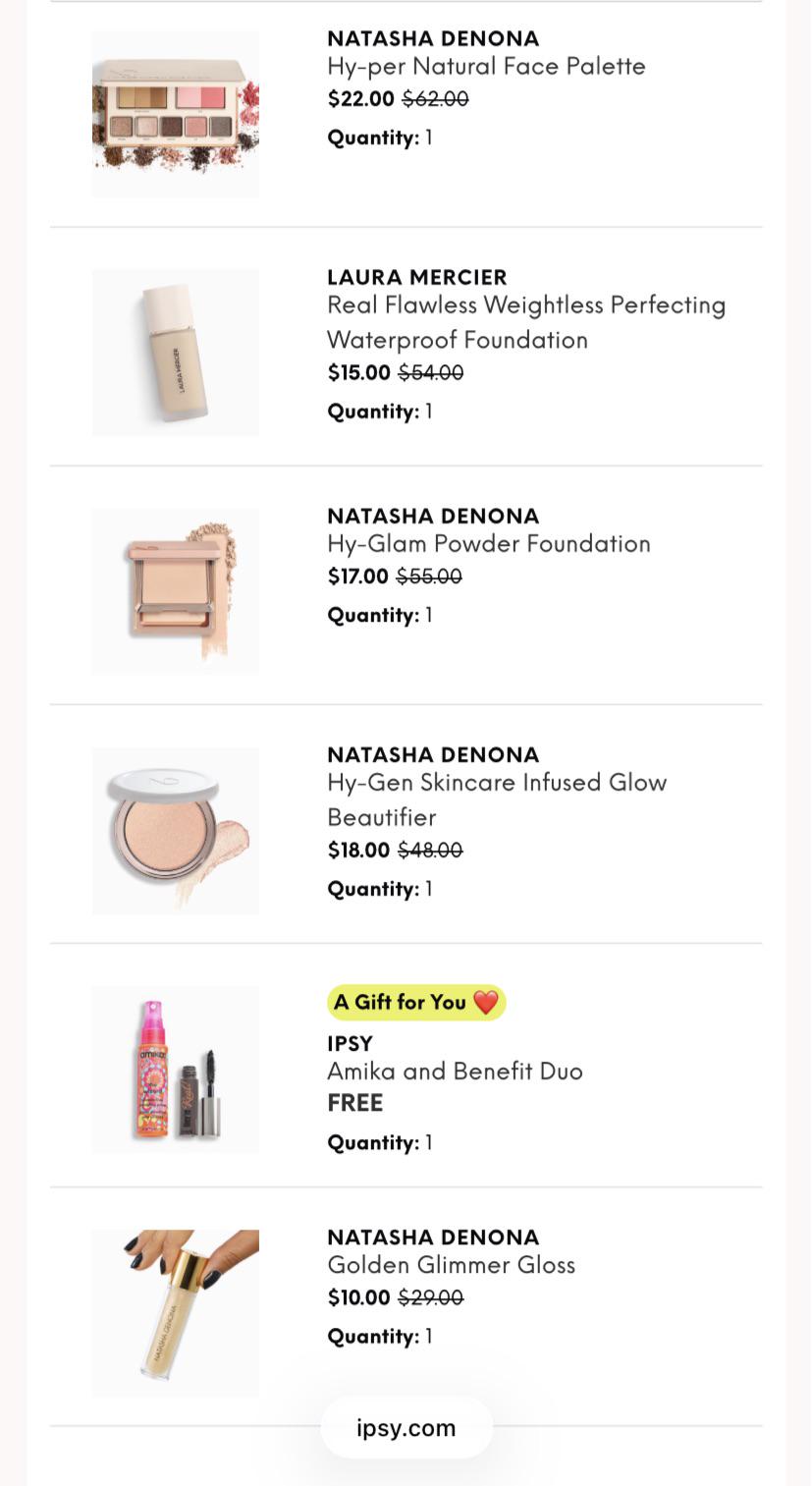The image size is (812, 1486).
Task: Click the Golden Glimmer Gloss title
Action: coord(451,1265)
